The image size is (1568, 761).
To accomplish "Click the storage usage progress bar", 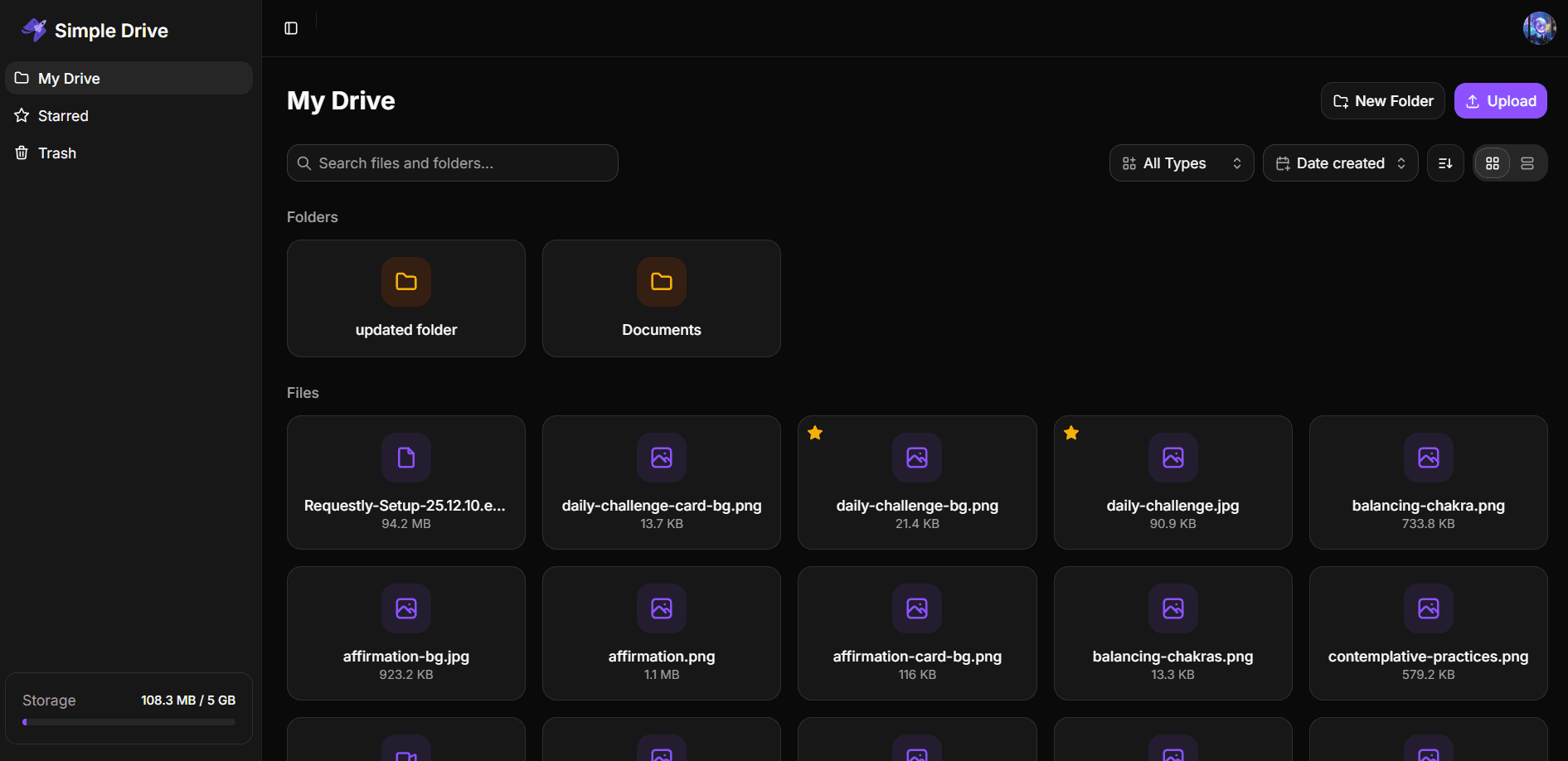I will pyautogui.click(x=129, y=722).
